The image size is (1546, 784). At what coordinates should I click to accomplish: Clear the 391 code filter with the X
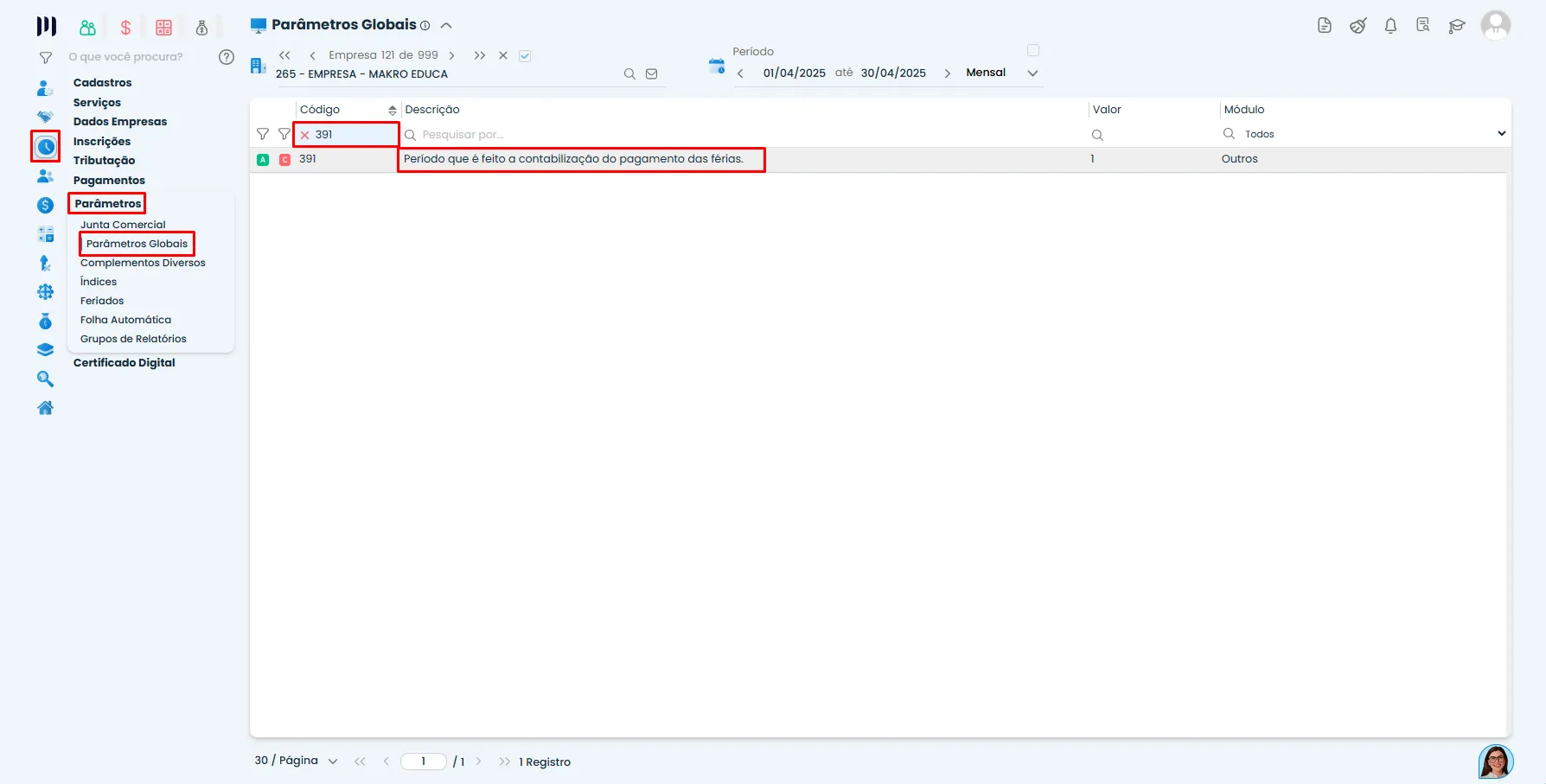(304, 135)
